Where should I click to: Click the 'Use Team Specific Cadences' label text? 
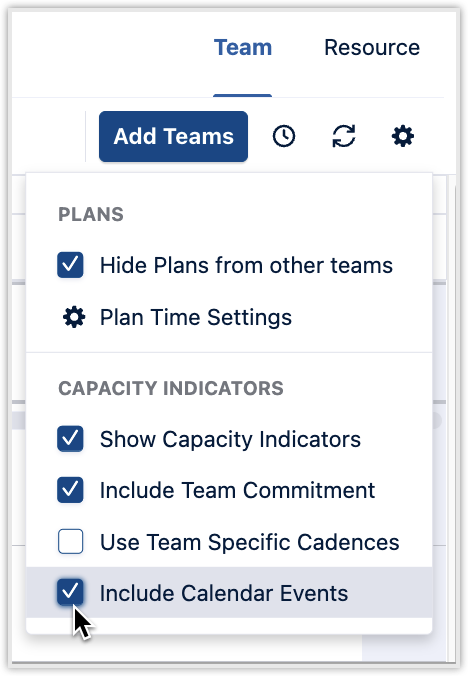click(250, 542)
